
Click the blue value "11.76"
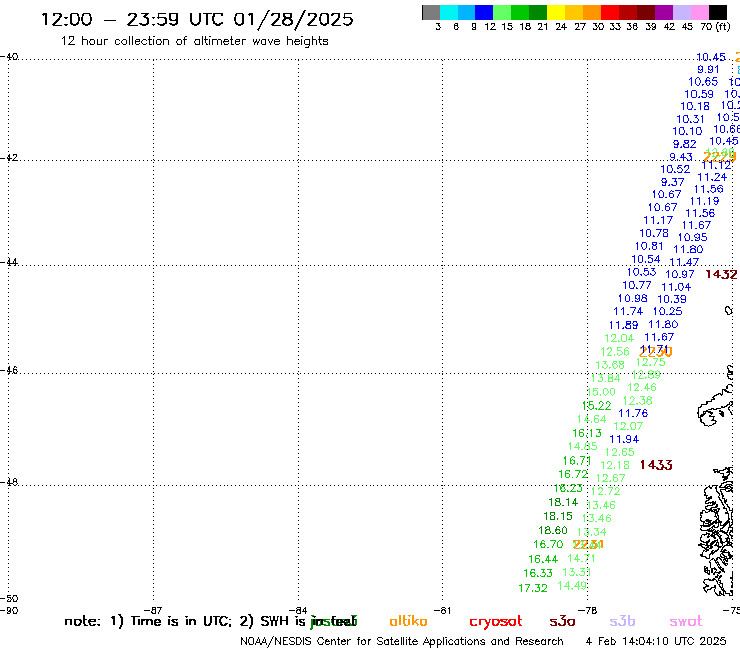633,414
